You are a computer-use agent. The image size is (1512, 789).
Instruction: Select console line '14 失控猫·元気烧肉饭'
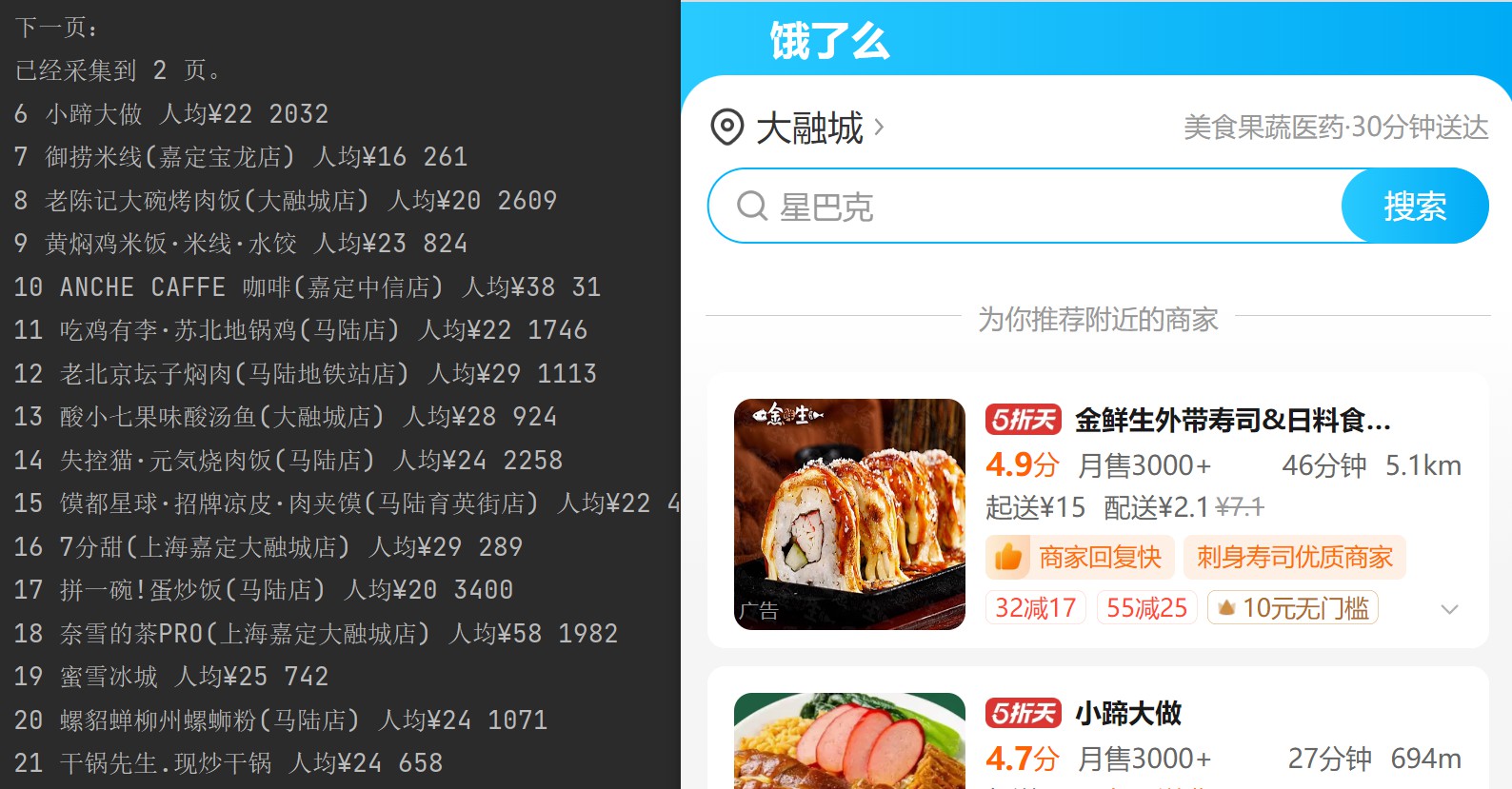click(x=288, y=461)
